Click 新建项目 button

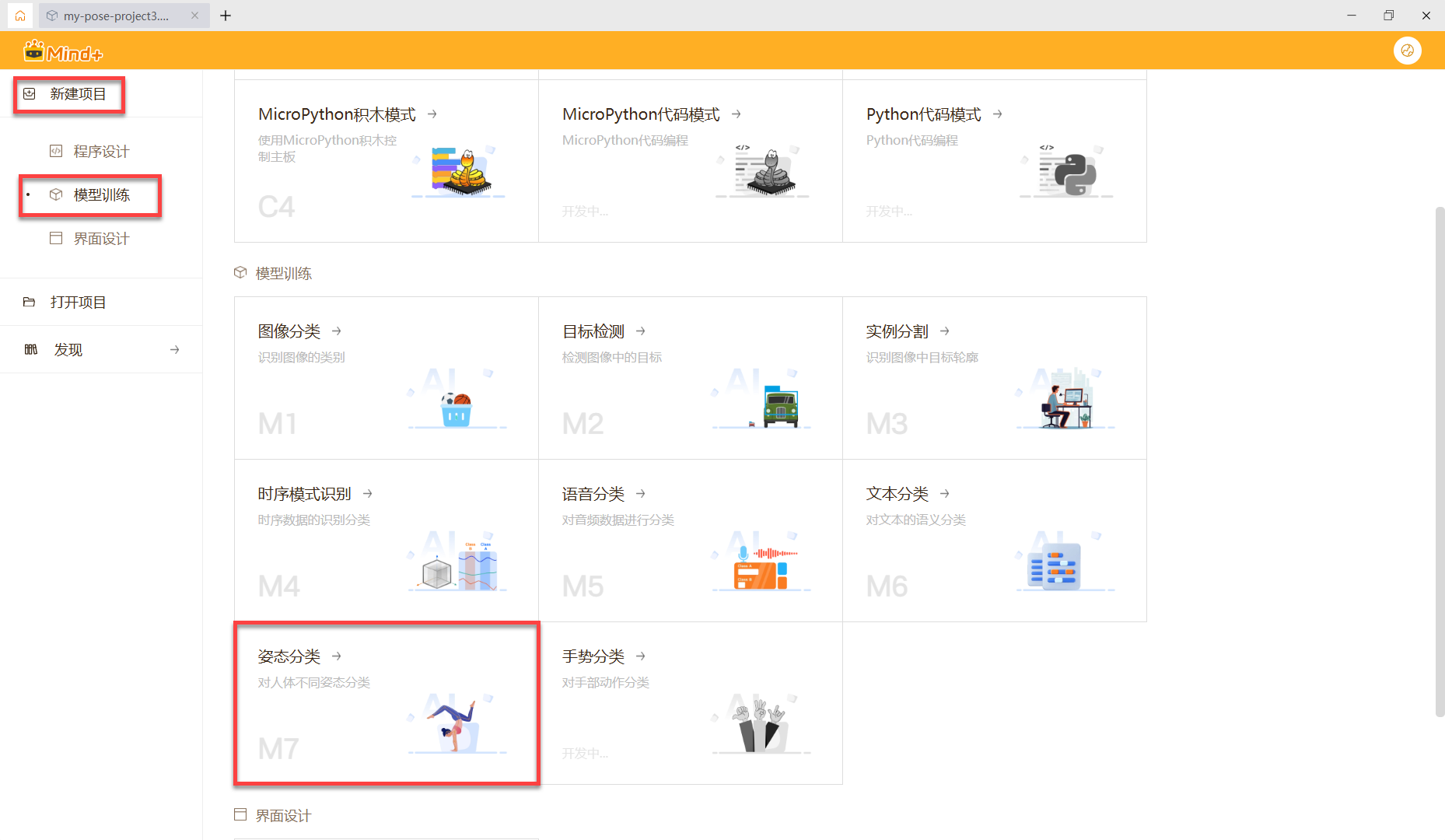point(77,94)
